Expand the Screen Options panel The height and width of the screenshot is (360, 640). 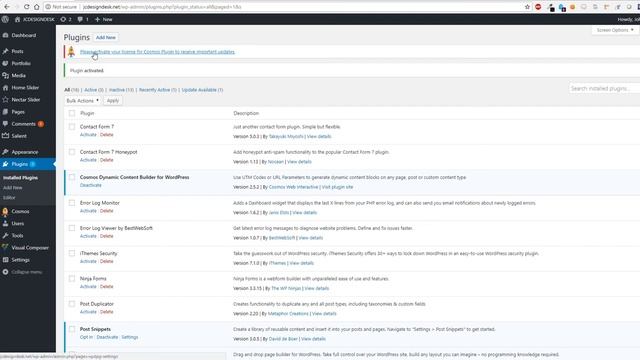615,30
